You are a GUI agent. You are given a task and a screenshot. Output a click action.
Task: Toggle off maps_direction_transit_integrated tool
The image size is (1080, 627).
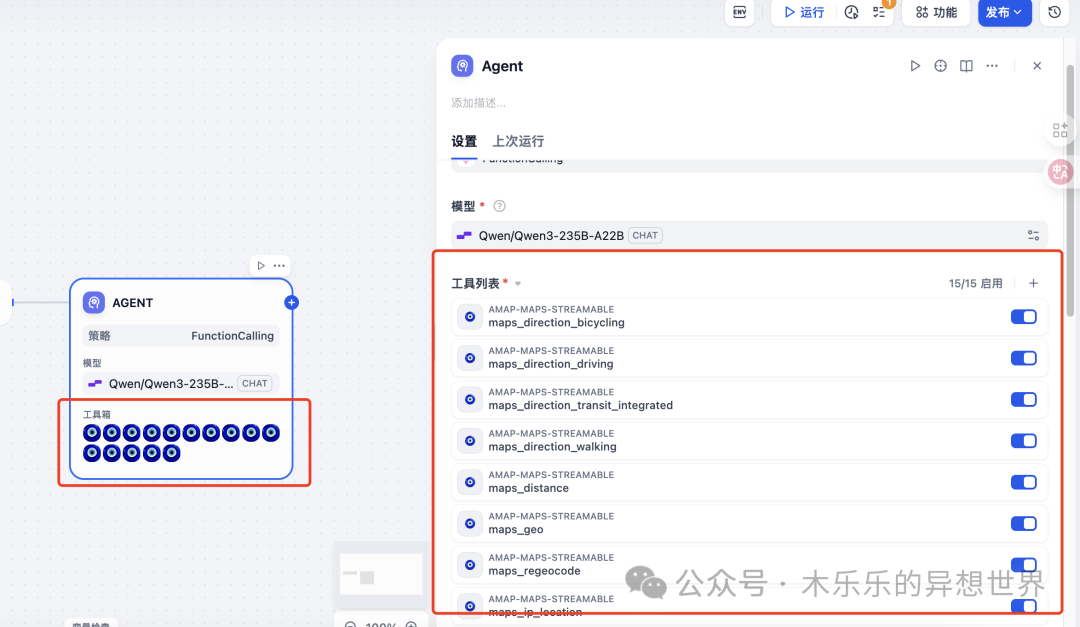click(1024, 400)
